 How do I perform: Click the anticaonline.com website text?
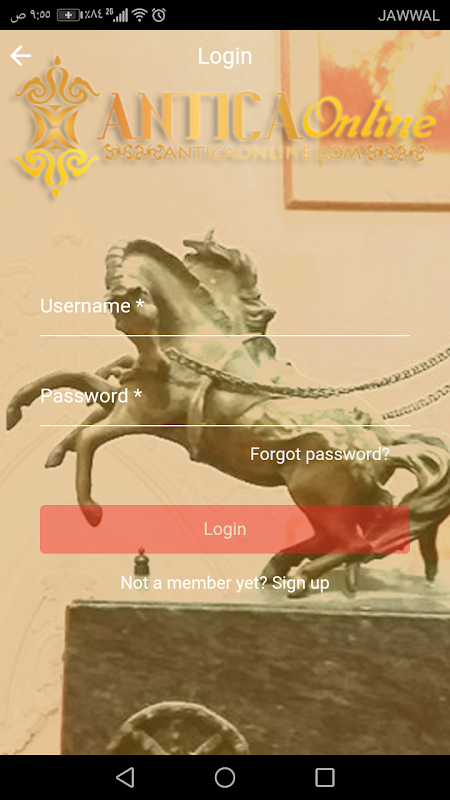tap(264, 153)
